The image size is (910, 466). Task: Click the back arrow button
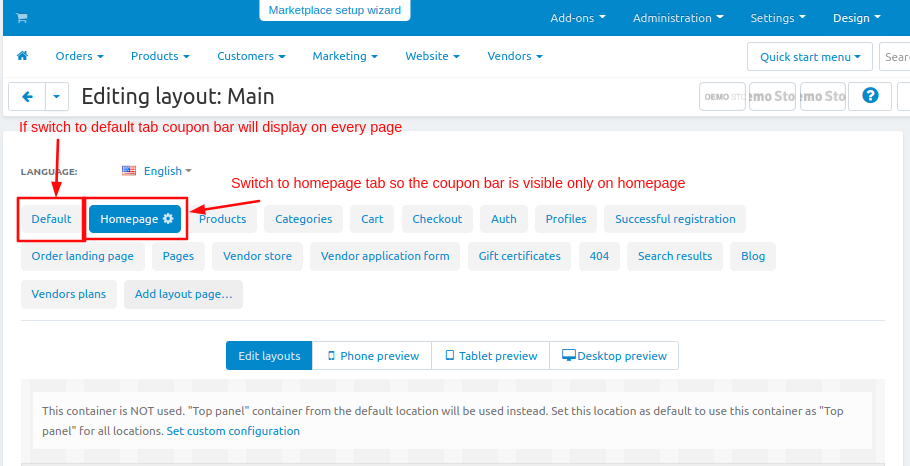point(27,96)
